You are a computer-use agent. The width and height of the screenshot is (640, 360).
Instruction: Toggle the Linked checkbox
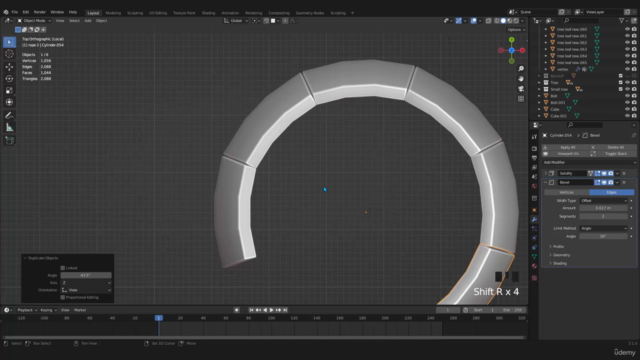(63, 268)
